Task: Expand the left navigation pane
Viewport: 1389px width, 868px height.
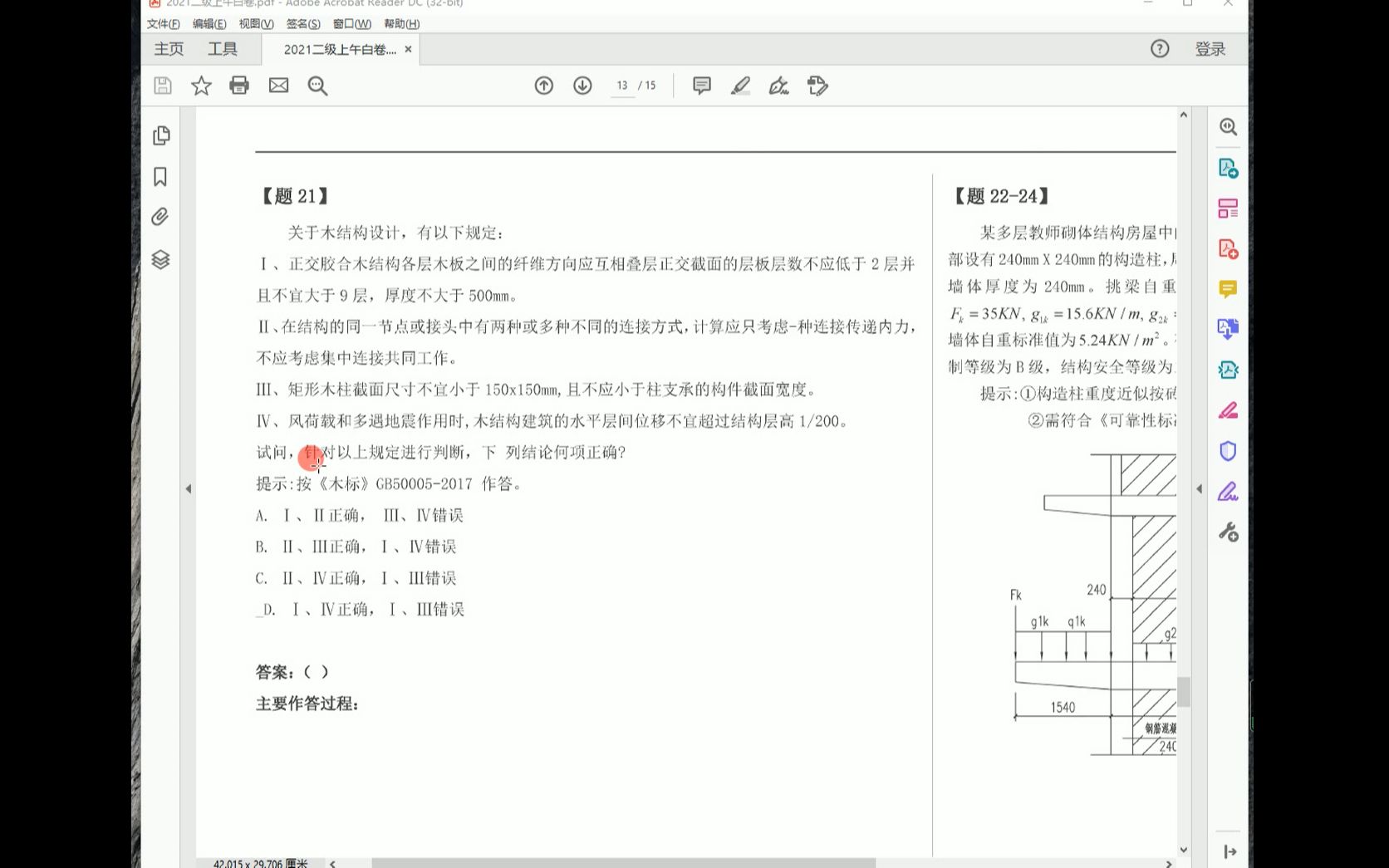Action: pyautogui.click(x=187, y=488)
